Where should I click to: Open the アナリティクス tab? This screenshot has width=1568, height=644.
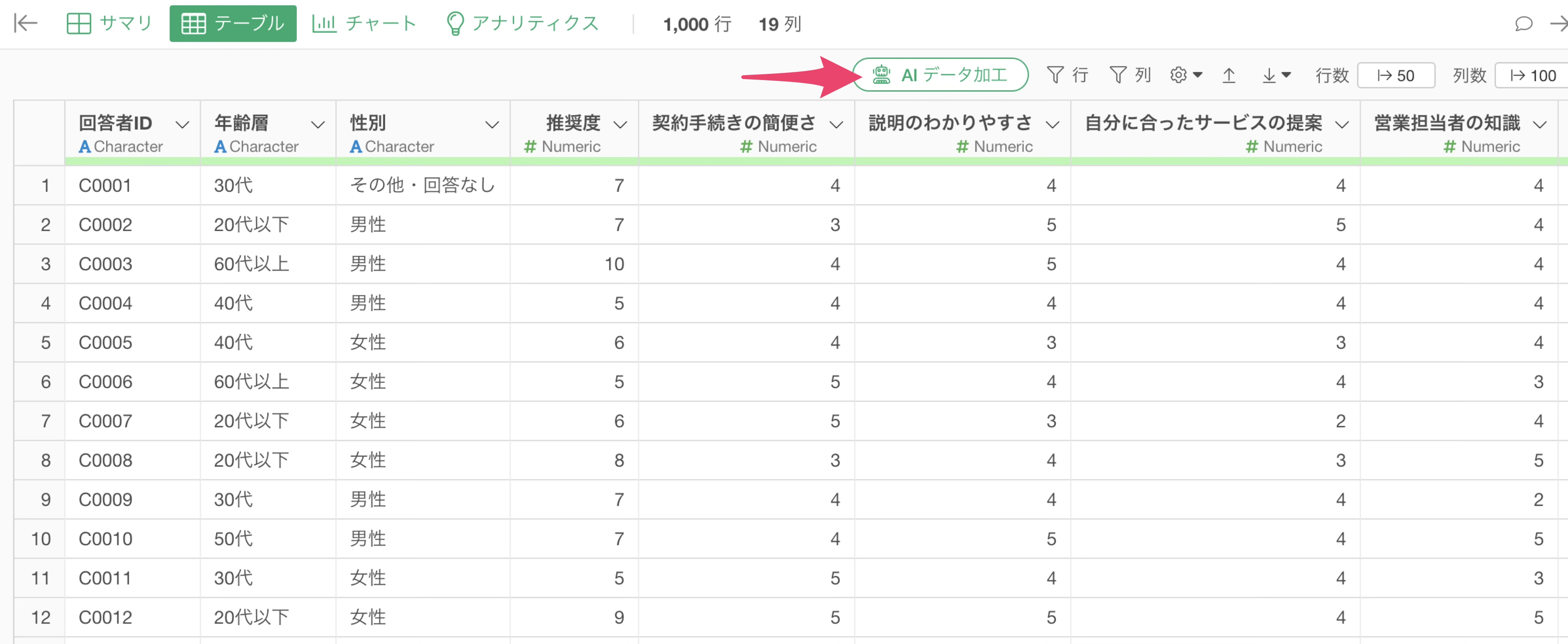[x=522, y=23]
